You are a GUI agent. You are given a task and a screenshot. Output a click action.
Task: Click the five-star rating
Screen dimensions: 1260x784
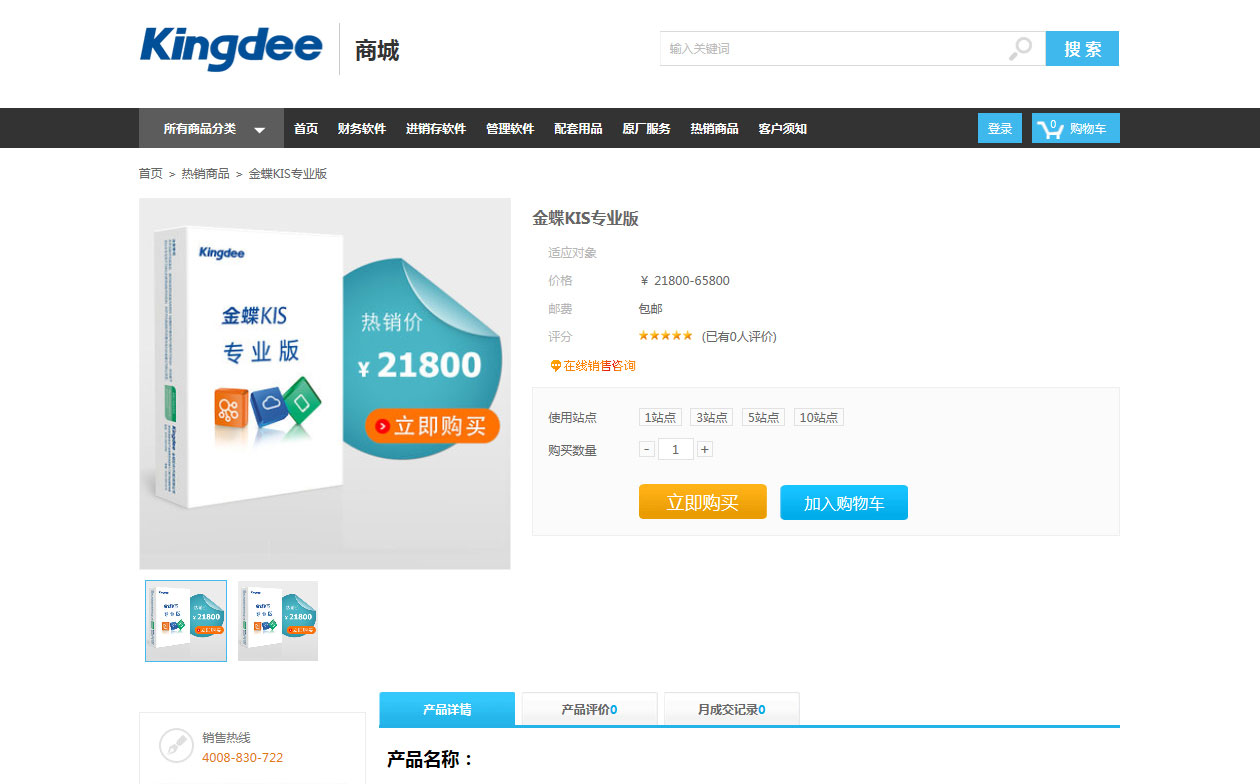(665, 336)
